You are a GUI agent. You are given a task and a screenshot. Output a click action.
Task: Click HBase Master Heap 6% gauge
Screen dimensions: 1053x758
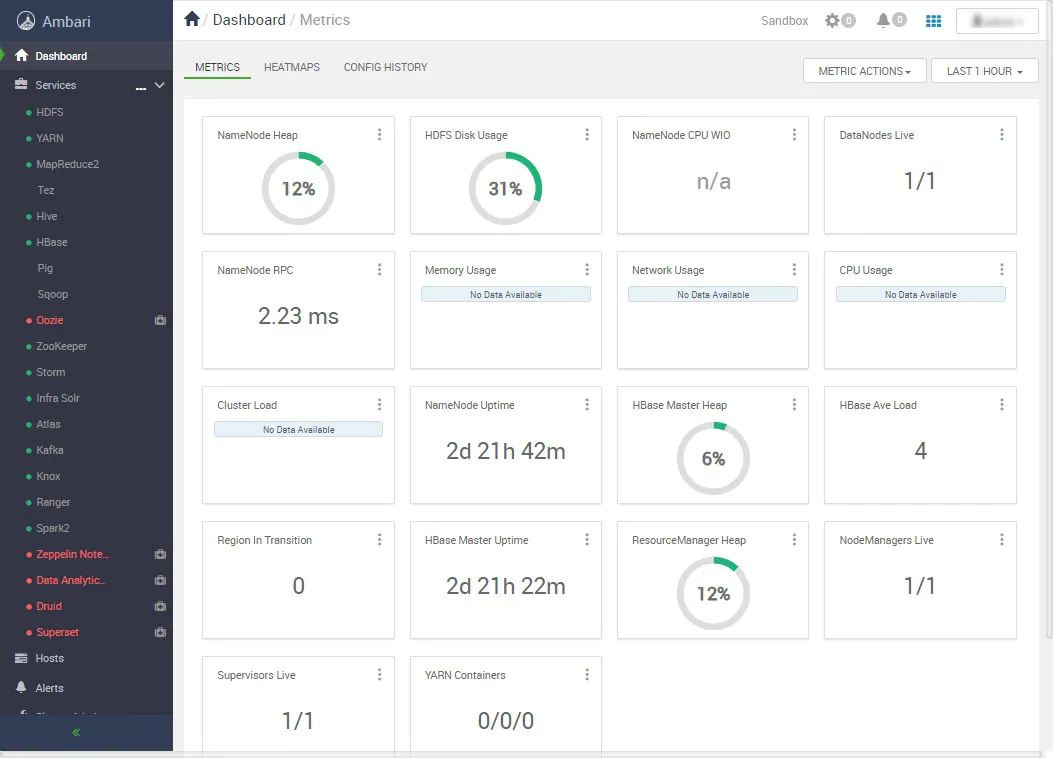tap(713, 458)
